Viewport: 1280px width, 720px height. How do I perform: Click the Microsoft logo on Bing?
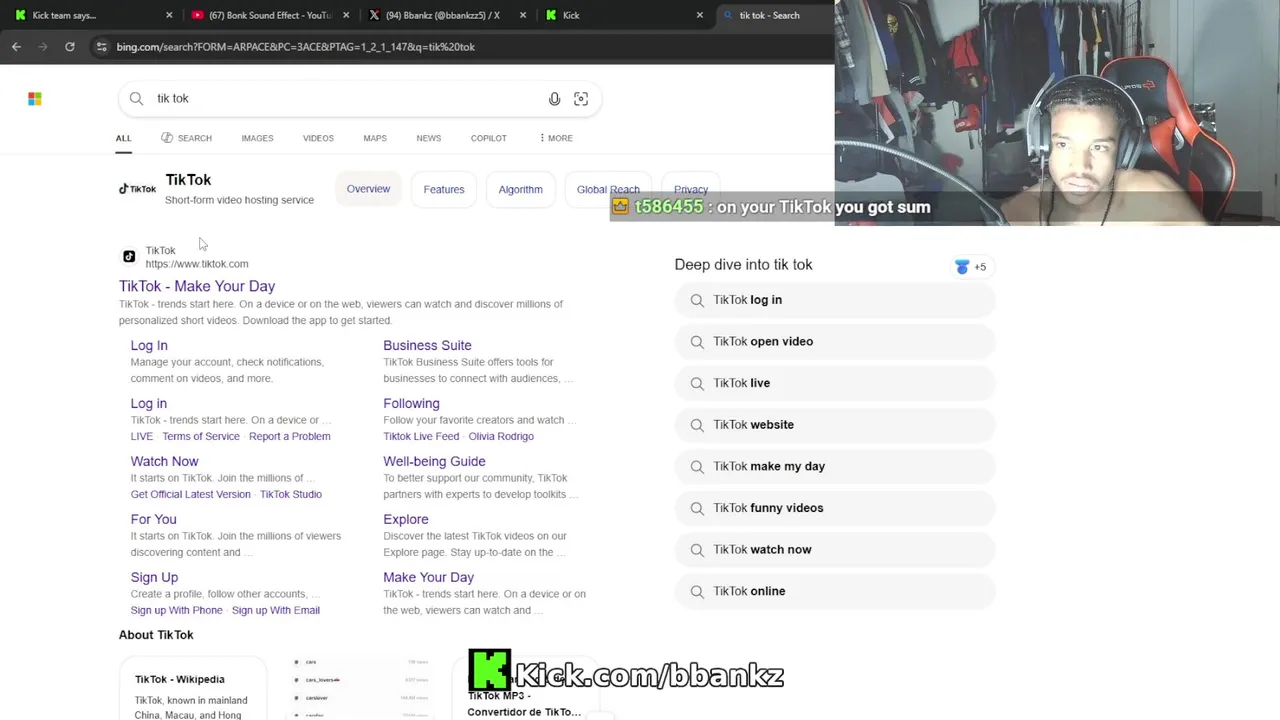35,98
